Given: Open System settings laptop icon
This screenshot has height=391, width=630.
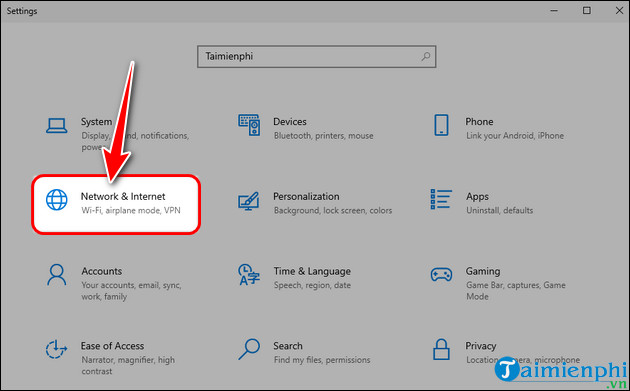Looking at the screenshot, I should pyautogui.click(x=56, y=125).
